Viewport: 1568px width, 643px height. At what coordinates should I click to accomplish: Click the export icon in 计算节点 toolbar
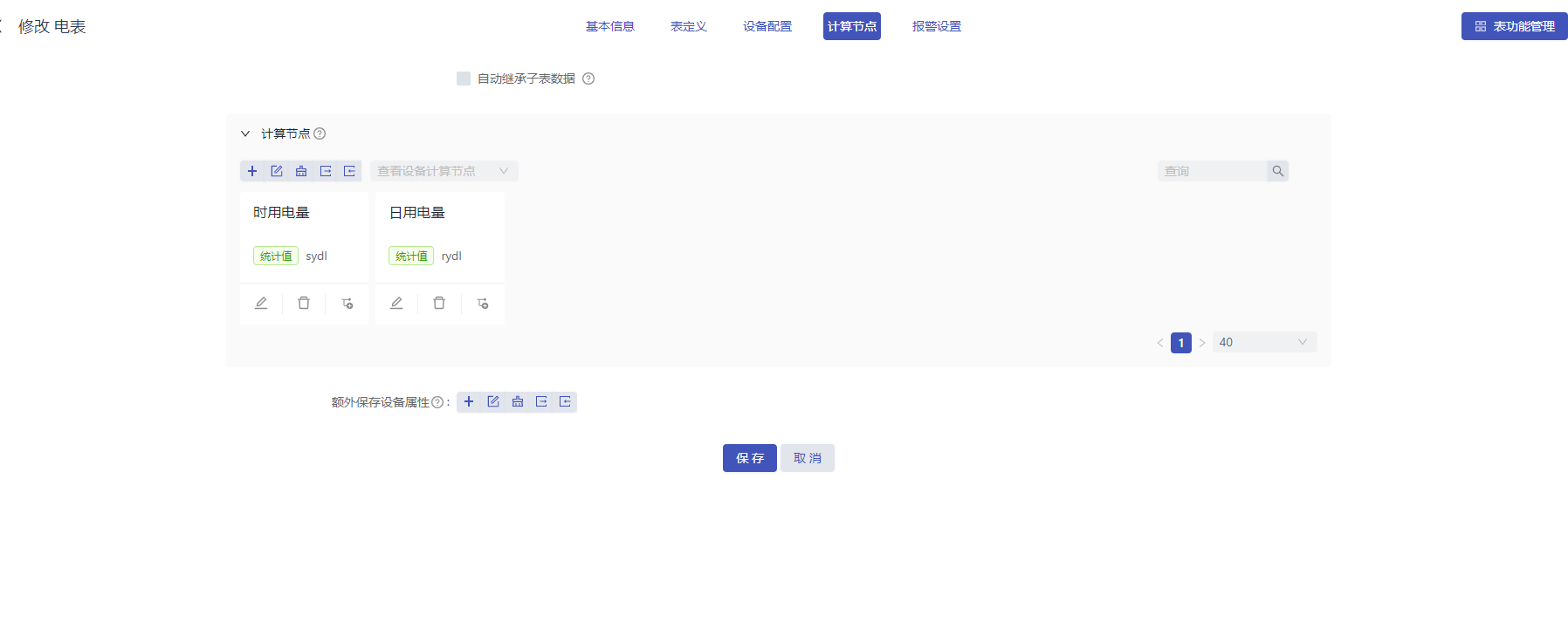pos(326,171)
